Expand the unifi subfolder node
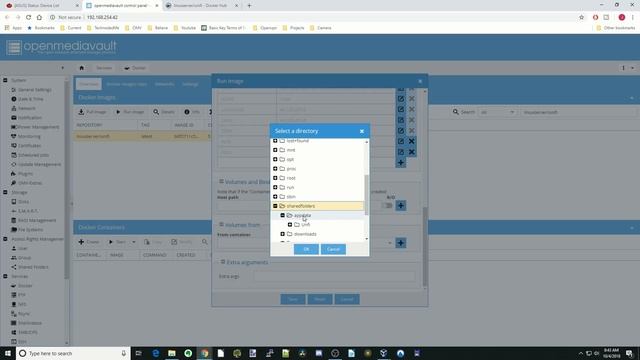 click(290, 224)
